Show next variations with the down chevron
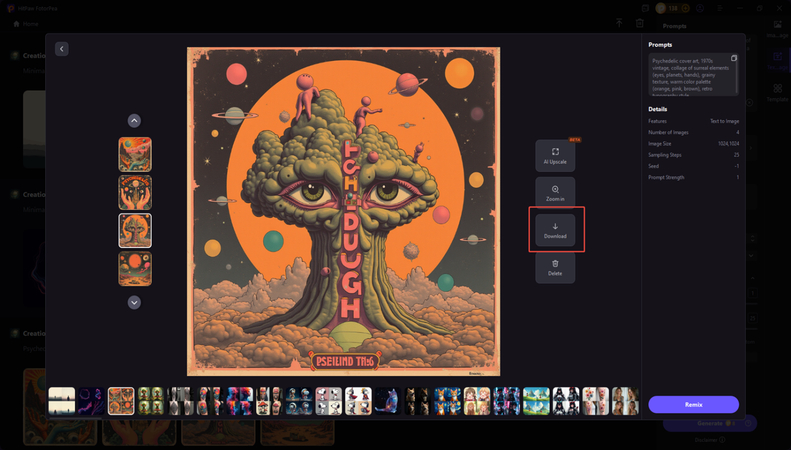Image resolution: width=791 pixels, height=450 pixels. coord(134,302)
